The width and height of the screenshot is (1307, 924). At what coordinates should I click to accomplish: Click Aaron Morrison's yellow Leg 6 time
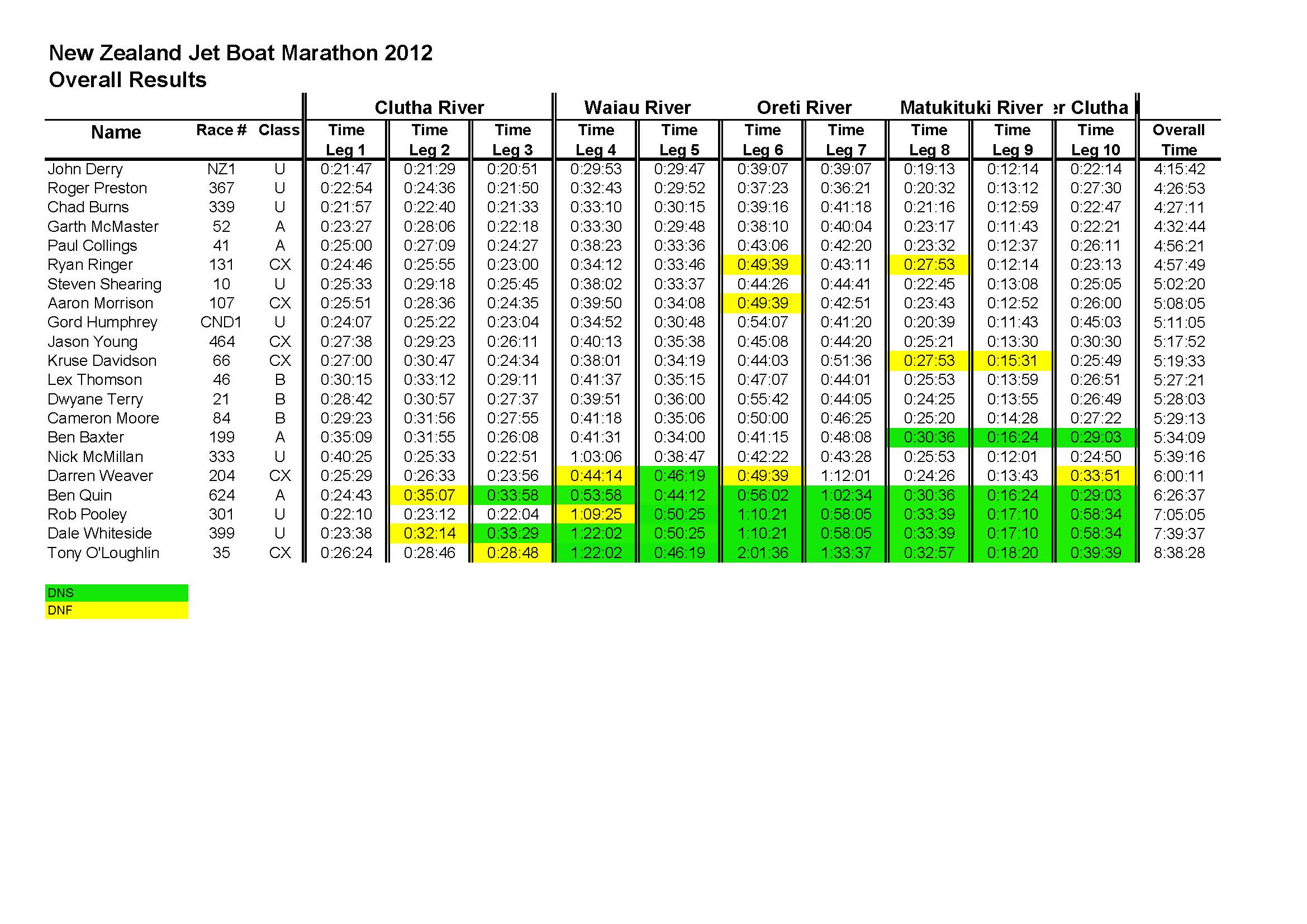coord(763,303)
